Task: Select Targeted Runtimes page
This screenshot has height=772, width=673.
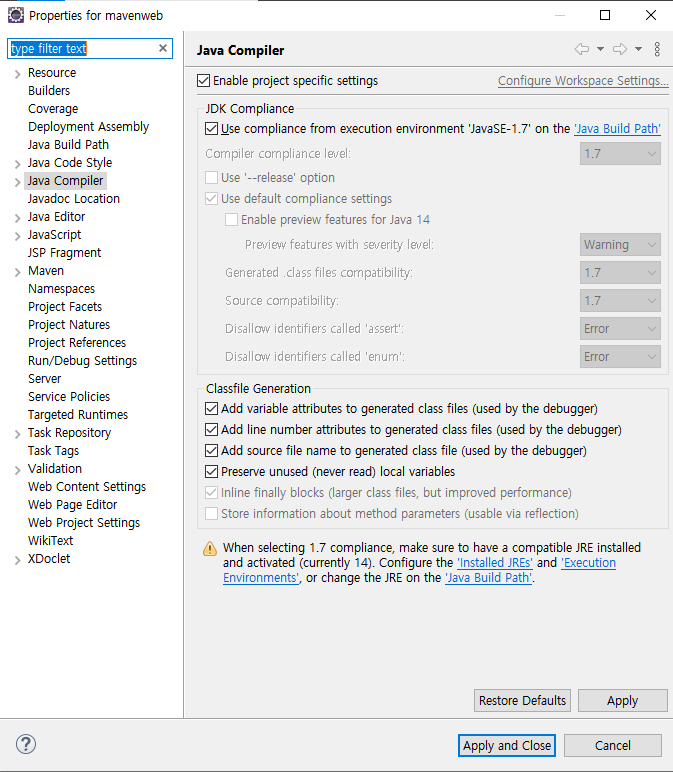Action: click(x=77, y=415)
